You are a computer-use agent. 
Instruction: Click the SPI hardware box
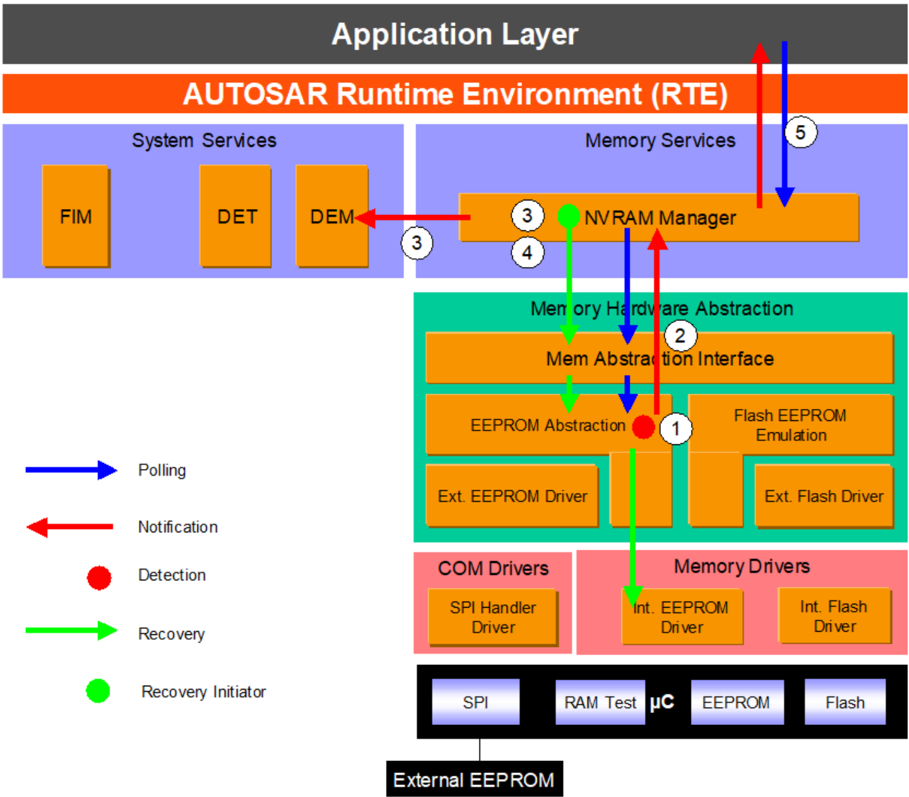475,702
